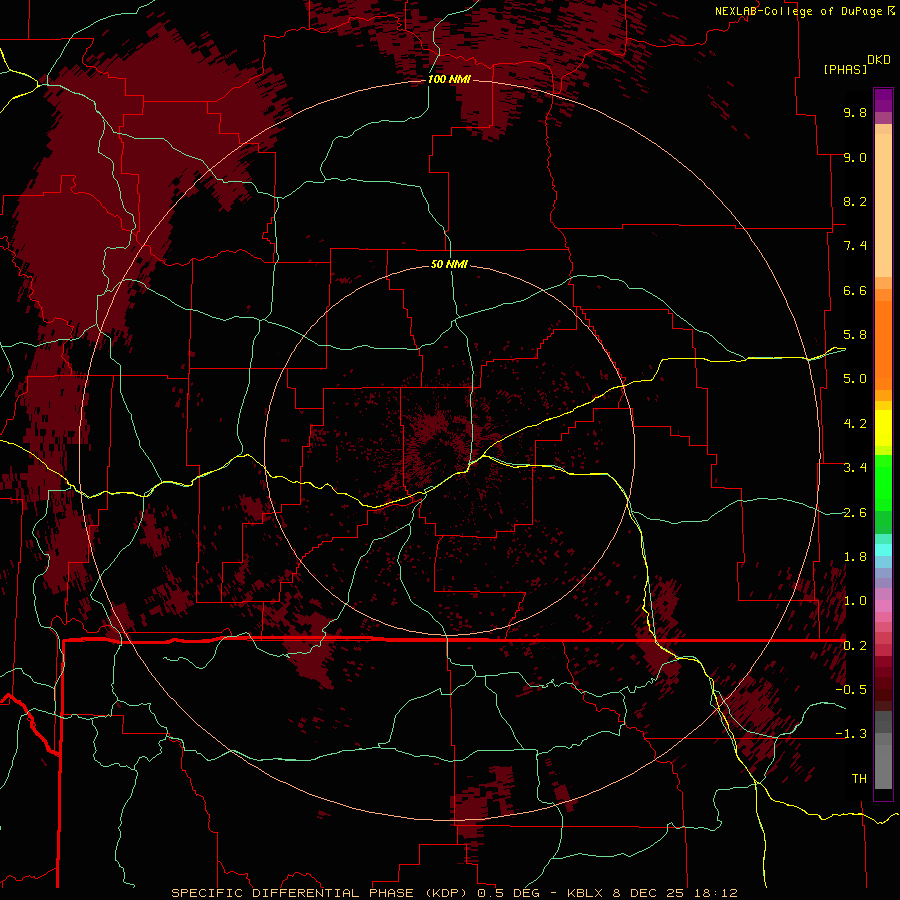Click the 'TH' threshold label on scale

click(859, 779)
